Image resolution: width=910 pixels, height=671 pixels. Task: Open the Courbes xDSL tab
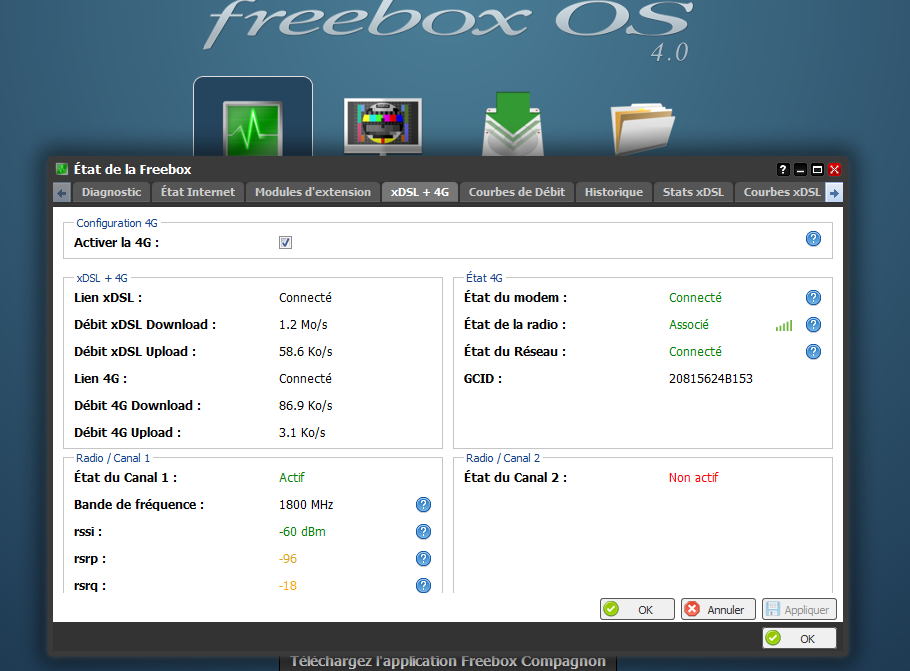pyautogui.click(x=781, y=192)
